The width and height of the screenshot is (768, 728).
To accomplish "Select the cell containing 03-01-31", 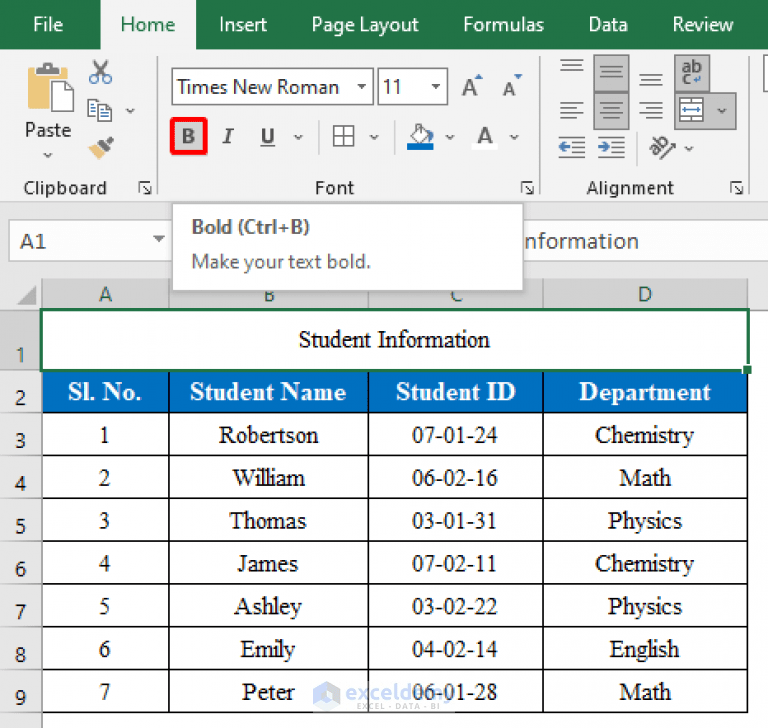I will (x=455, y=520).
